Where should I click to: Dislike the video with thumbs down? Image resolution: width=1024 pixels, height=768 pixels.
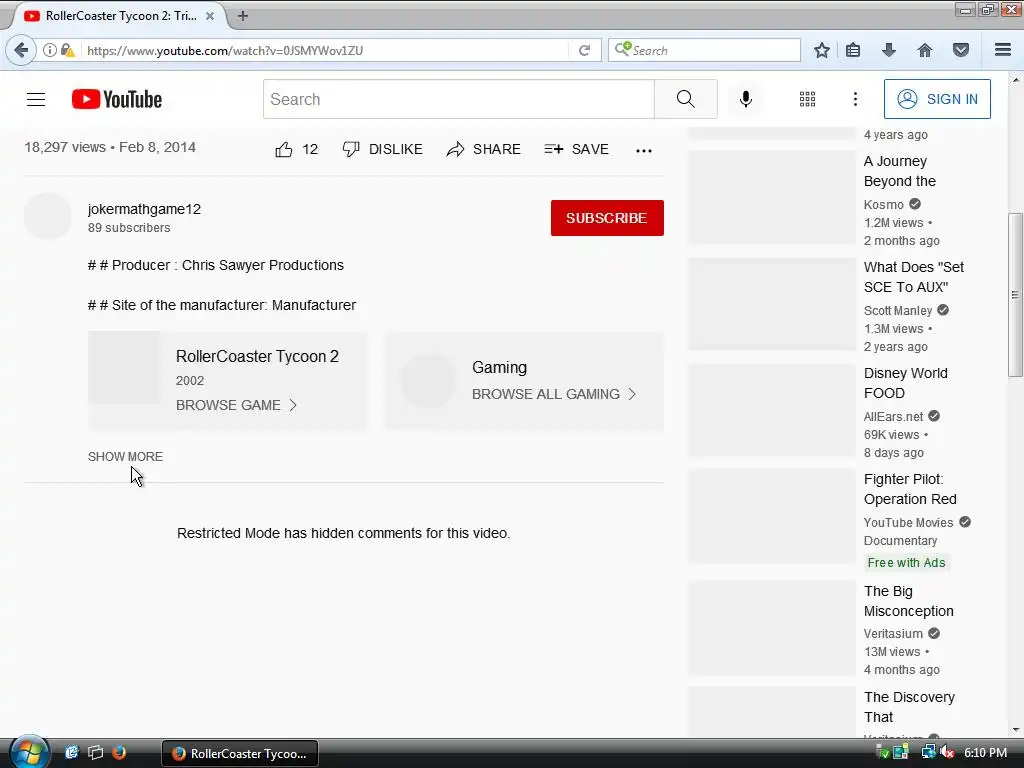383,150
